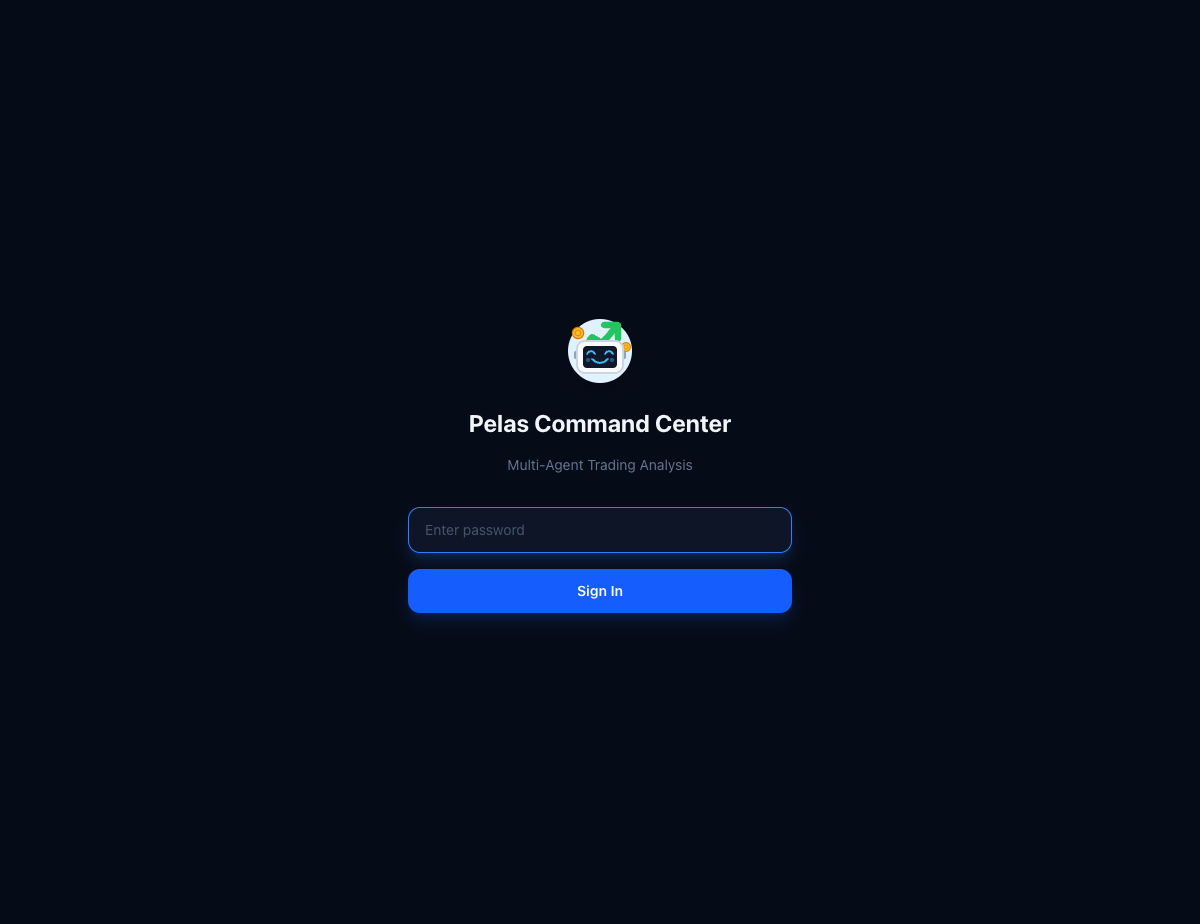The image size is (1200, 924).
Task: Click the word Pelas in the title
Action: point(499,424)
